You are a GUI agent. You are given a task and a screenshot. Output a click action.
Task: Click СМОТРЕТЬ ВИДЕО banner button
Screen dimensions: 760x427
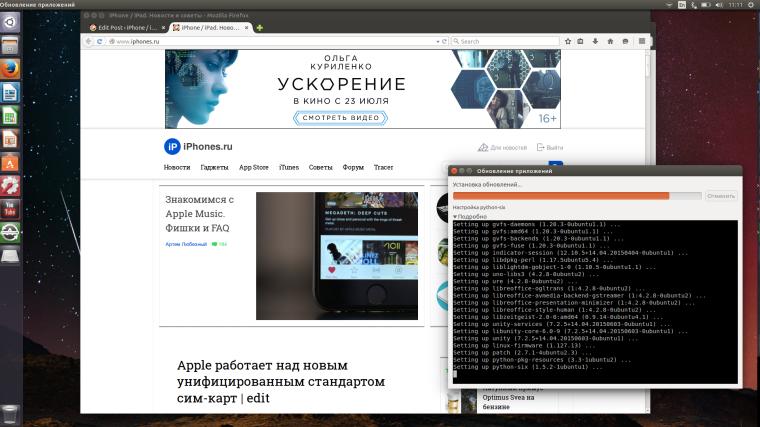click(341, 118)
